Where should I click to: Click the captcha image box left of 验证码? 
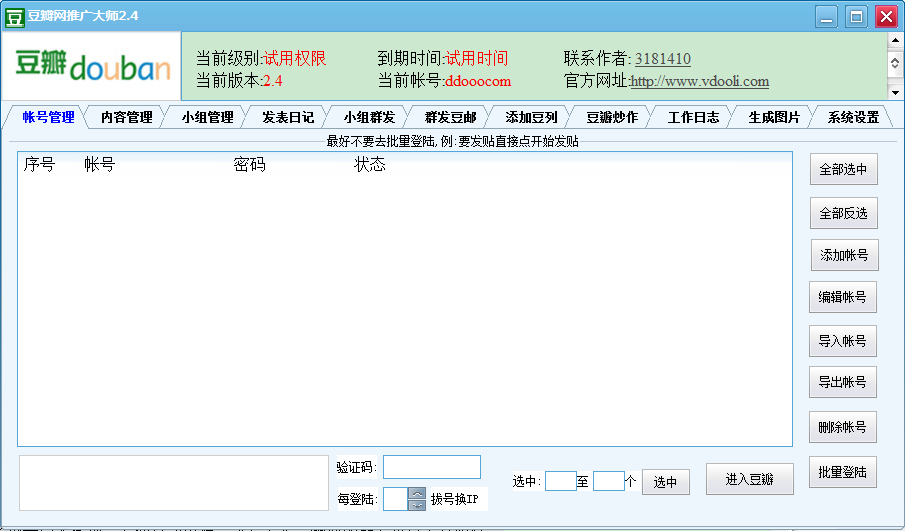(x=174, y=483)
